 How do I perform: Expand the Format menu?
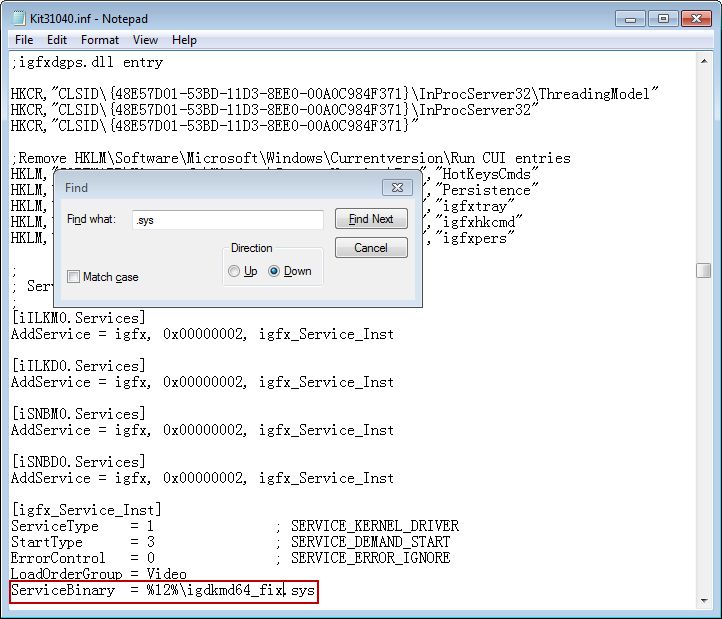(100, 40)
